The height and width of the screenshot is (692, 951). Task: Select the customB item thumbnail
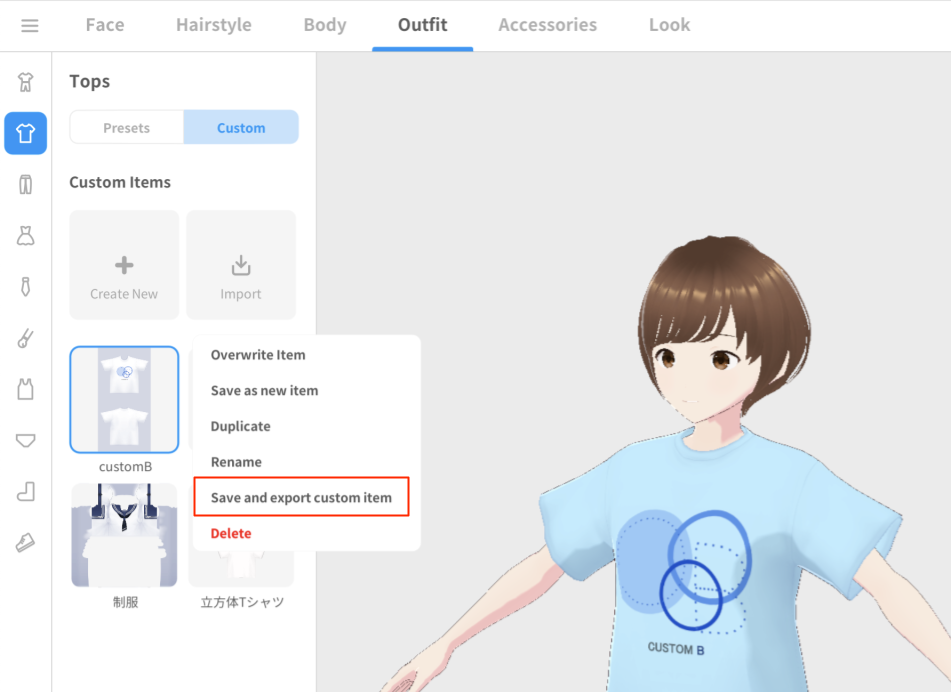pos(124,400)
